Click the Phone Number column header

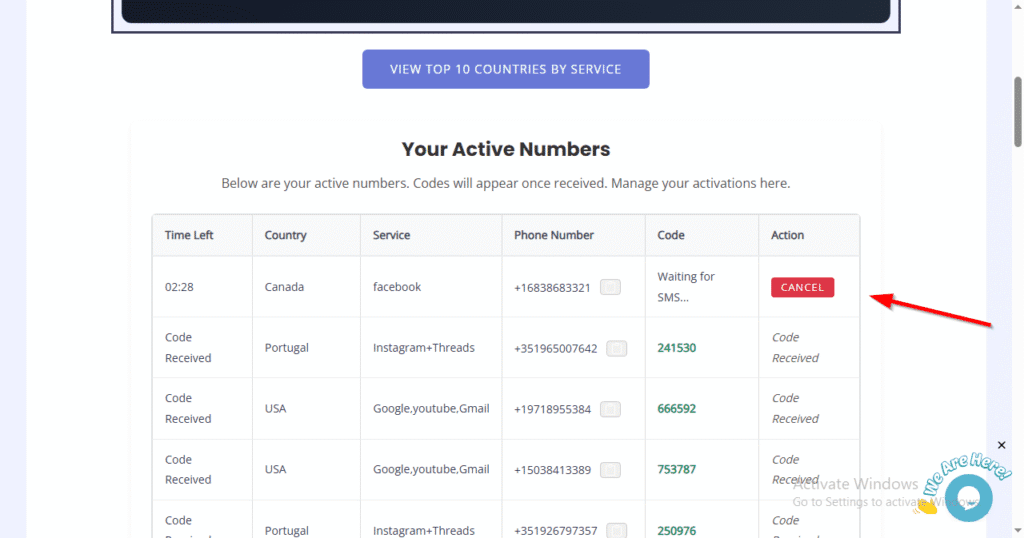pyautogui.click(x=554, y=235)
